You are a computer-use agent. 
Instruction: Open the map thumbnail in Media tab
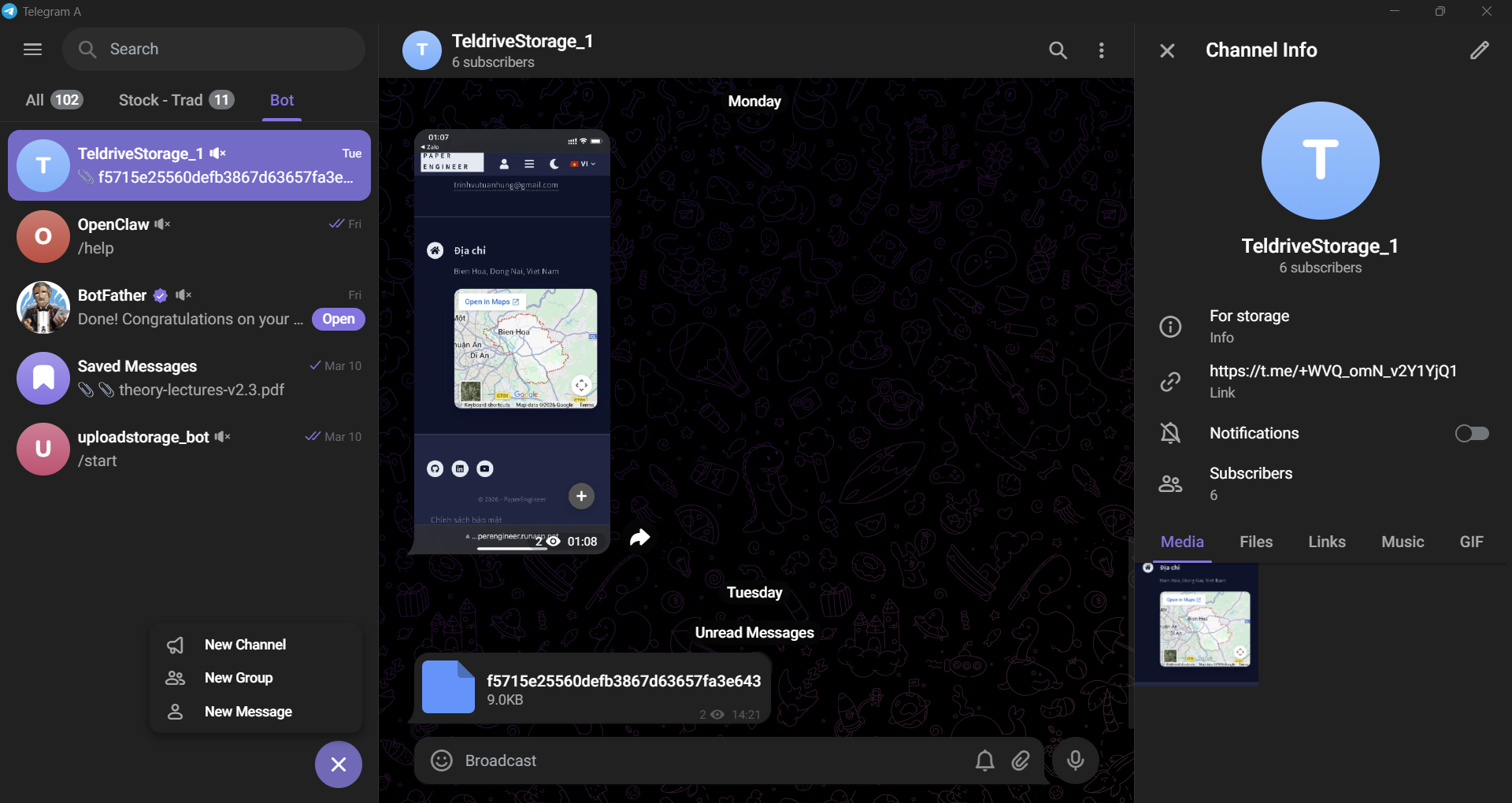[x=1196, y=624]
